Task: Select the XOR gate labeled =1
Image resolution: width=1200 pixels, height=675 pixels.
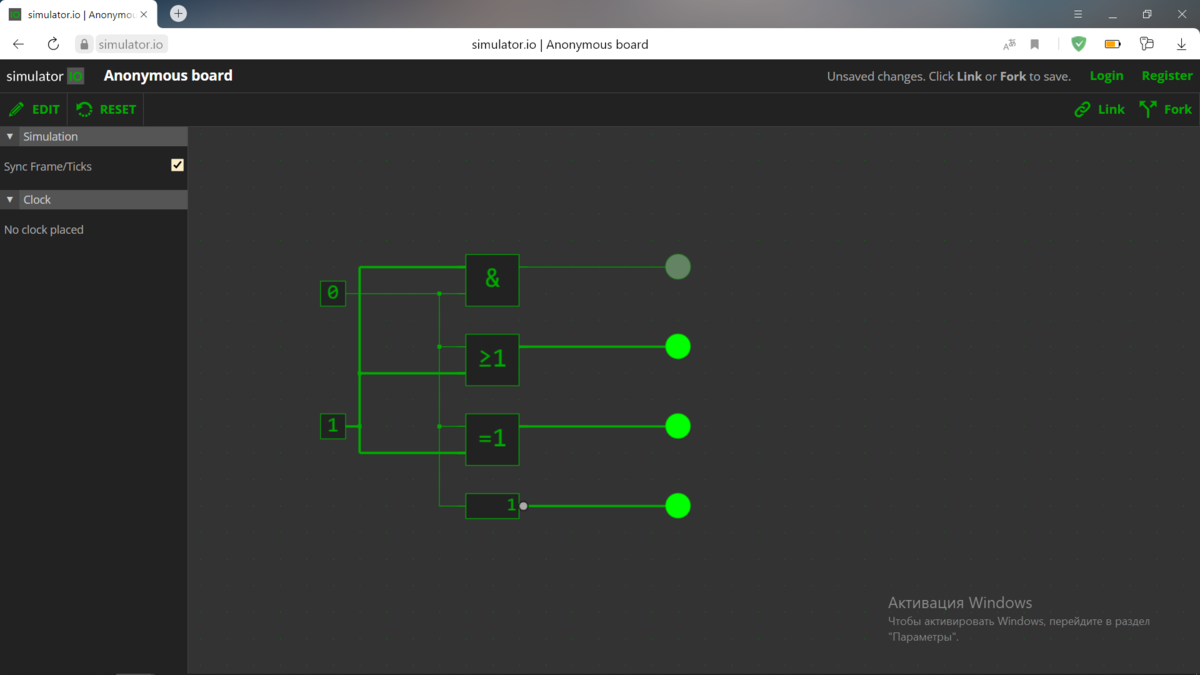Action: coord(492,440)
